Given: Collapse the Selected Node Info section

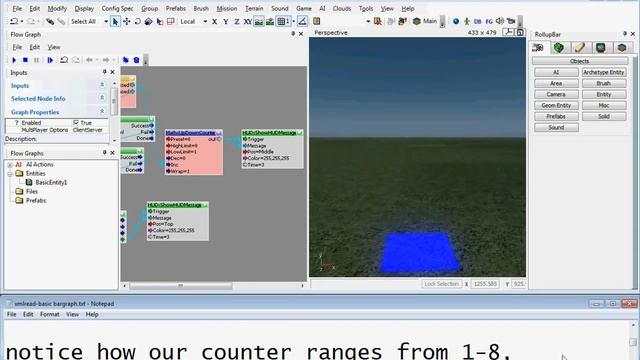Looking at the screenshot, I should point(102,98).
